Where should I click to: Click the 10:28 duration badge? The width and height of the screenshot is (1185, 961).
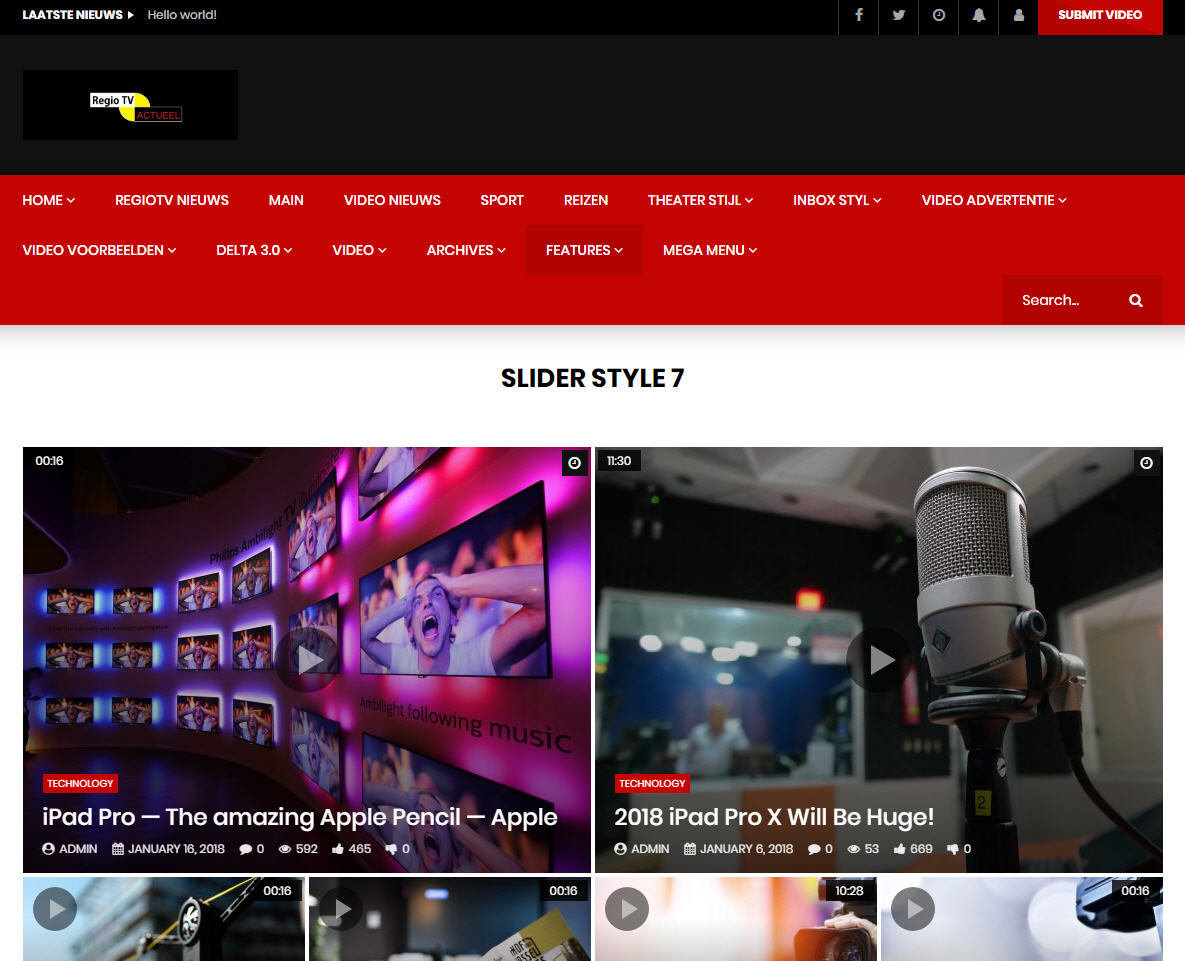tap(849, 891)
